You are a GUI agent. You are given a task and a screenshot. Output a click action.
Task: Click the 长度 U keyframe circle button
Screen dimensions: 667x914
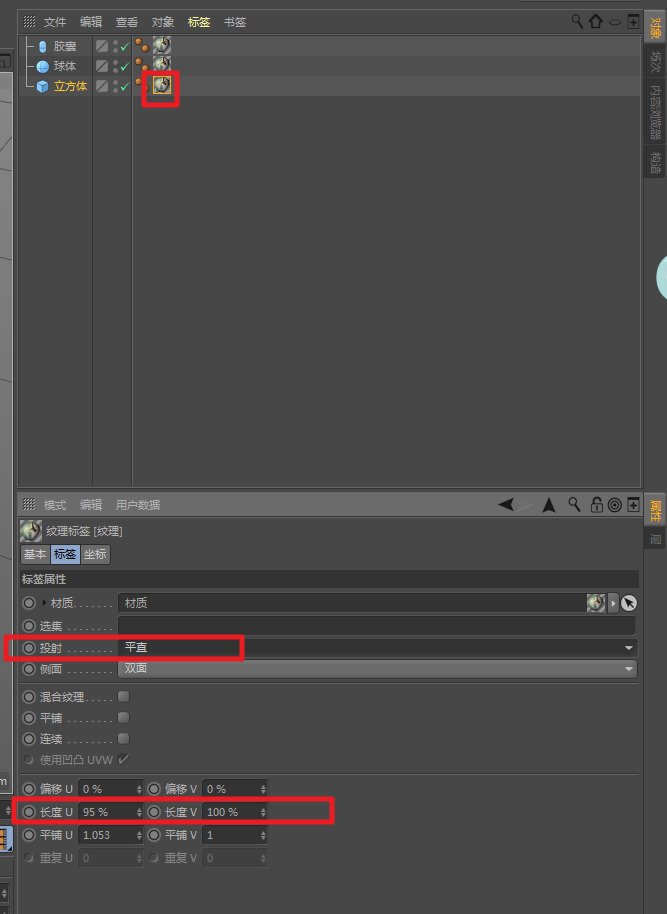(29, 811)
